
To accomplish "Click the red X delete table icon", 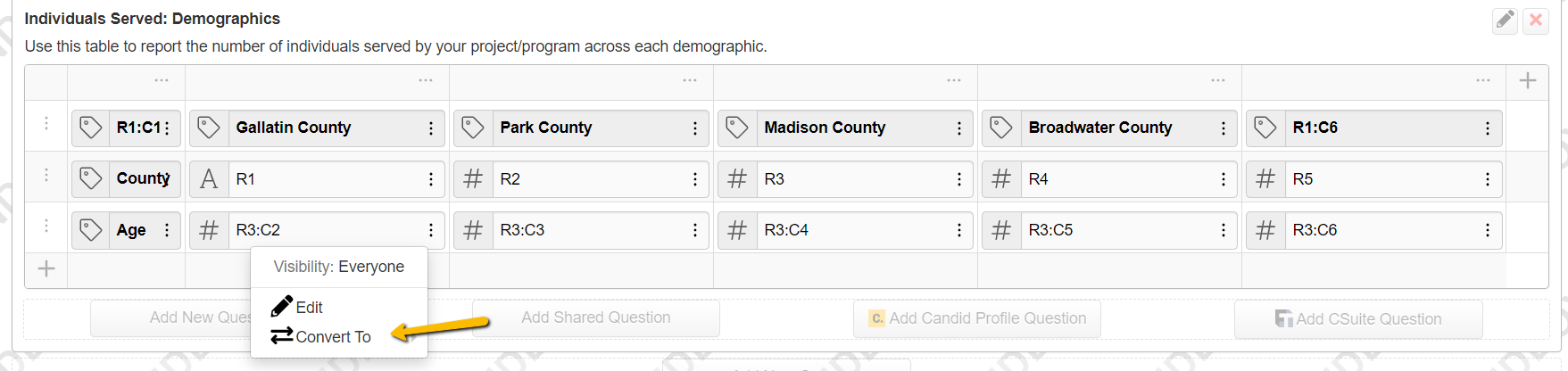I will tap(1536, 21).
